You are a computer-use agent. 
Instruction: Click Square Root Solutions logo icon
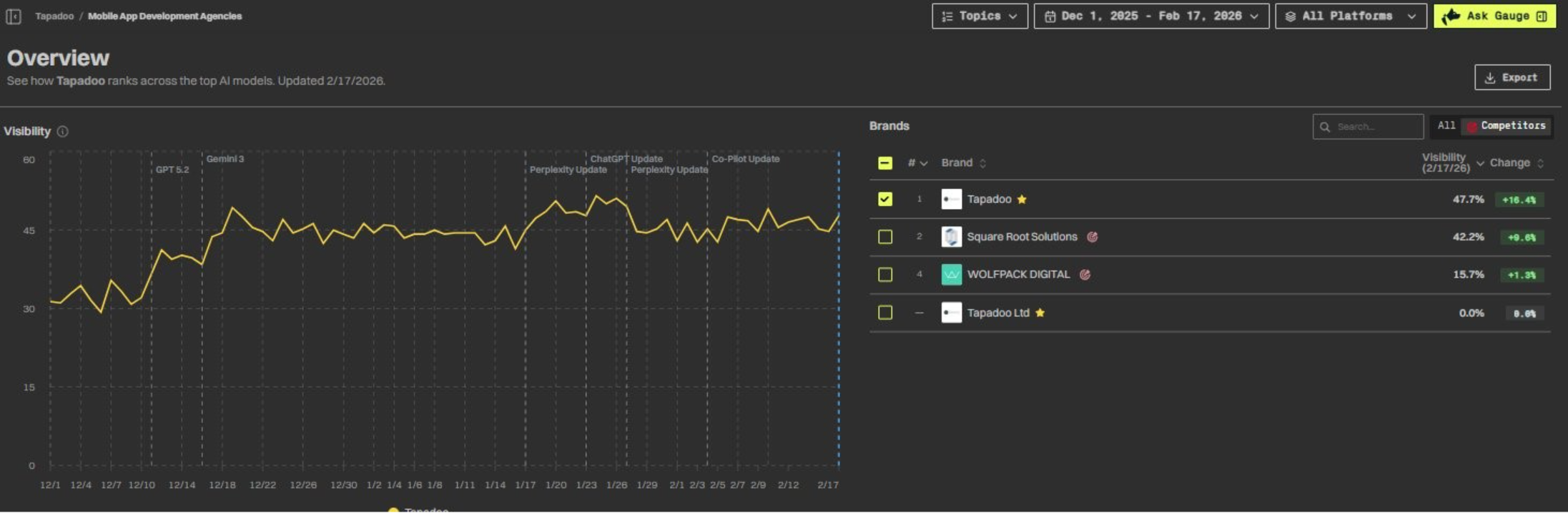pos(951,237)
